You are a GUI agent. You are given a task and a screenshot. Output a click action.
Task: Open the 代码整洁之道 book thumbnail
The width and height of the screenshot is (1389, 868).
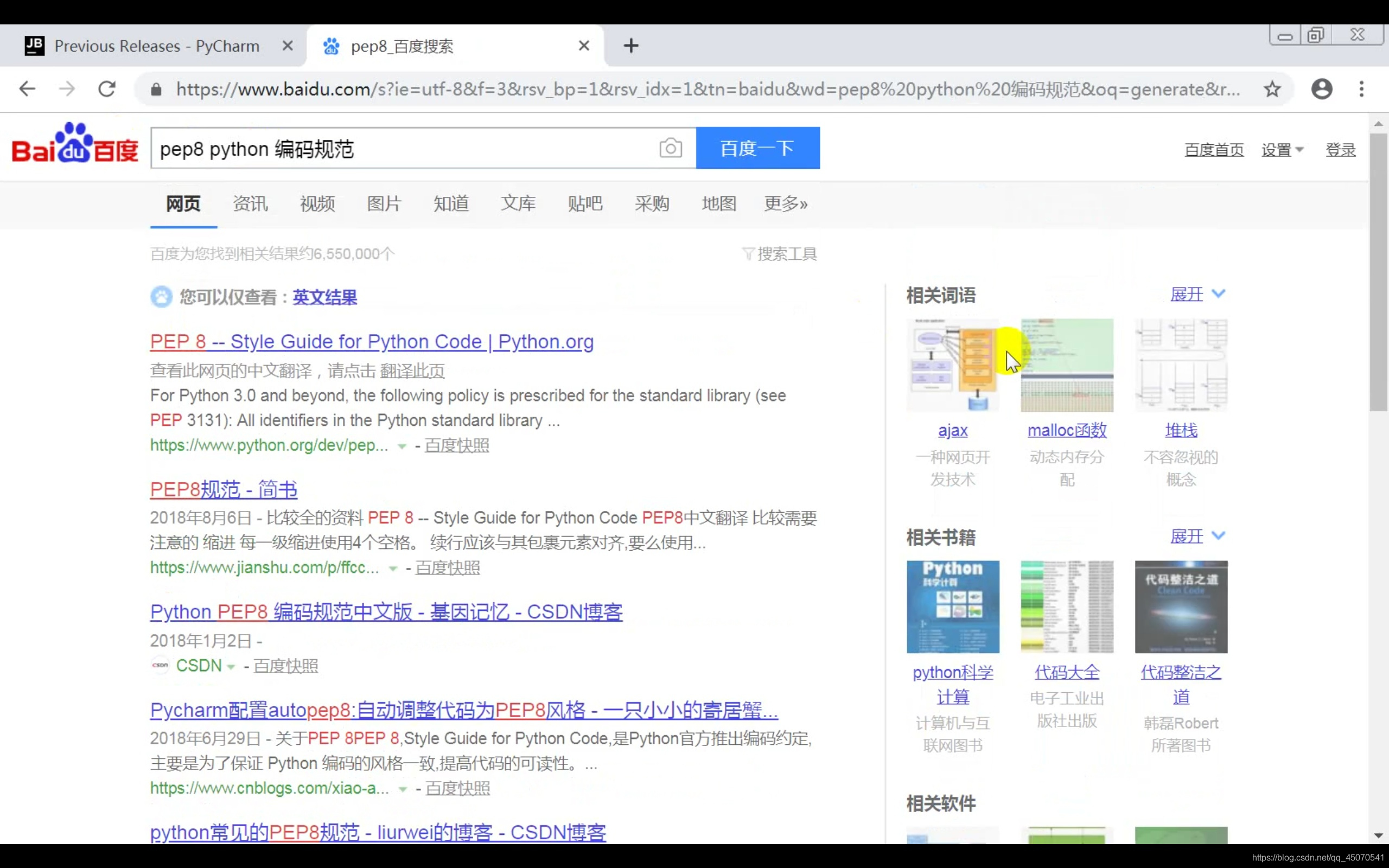coord(1181,607)
